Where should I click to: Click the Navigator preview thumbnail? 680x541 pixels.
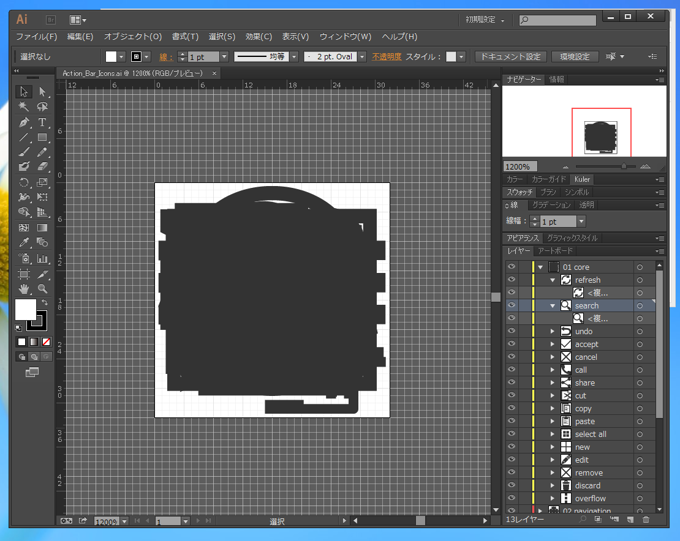click(584, 121)
